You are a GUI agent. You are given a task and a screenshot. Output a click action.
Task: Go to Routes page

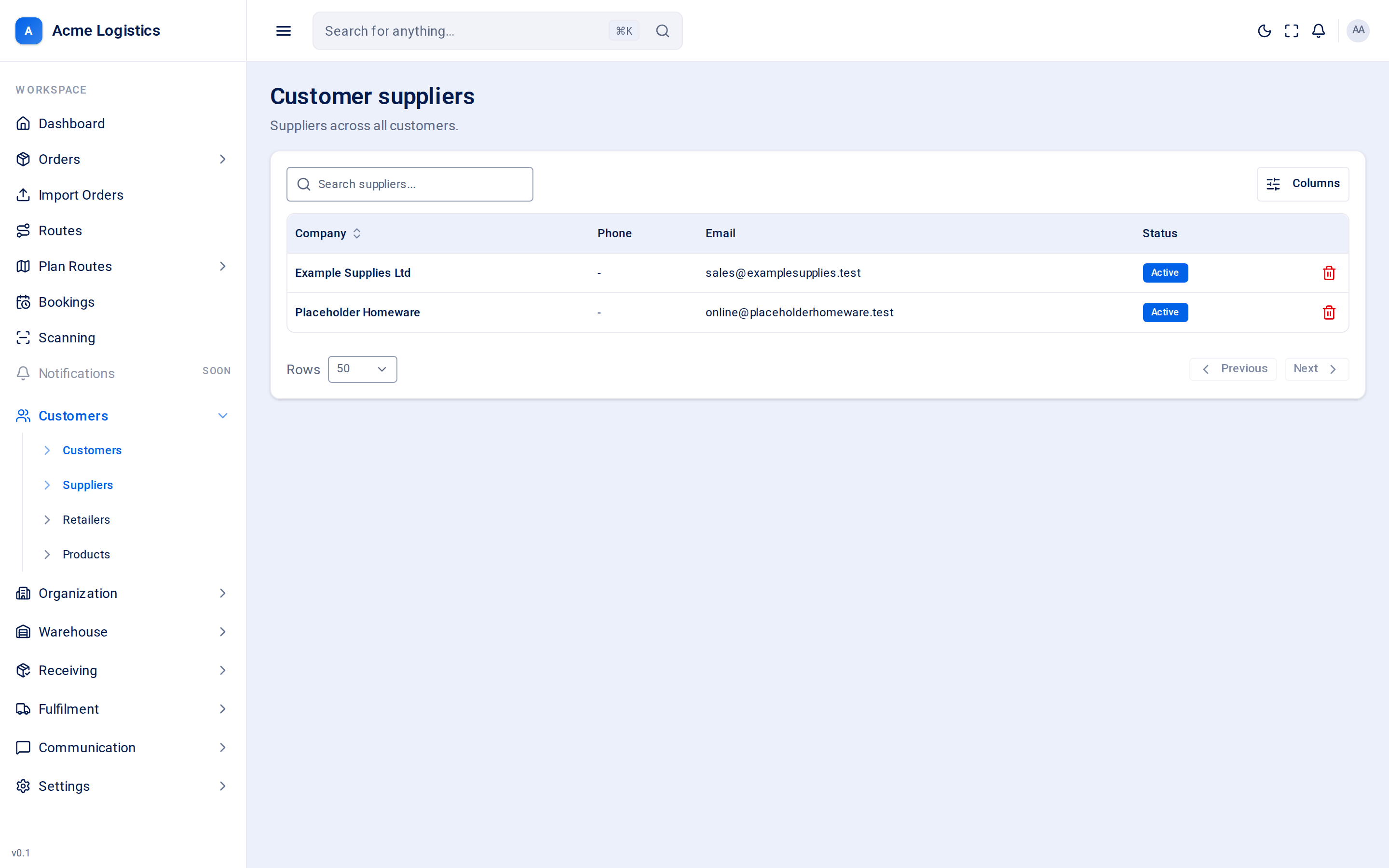[123, 231]
